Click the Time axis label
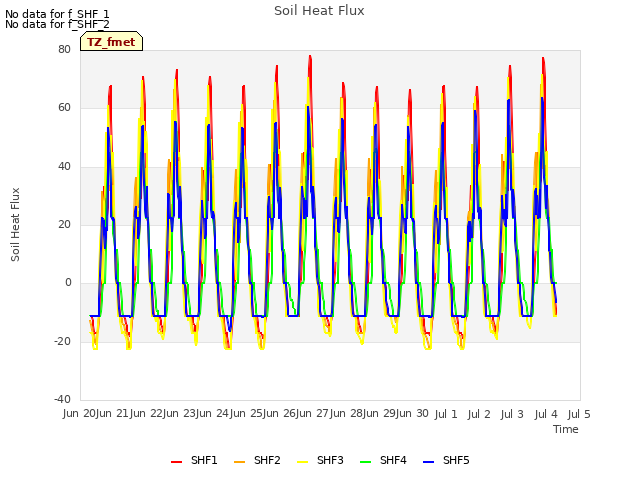This screenshot has width=640, height=480. (566, 429)
